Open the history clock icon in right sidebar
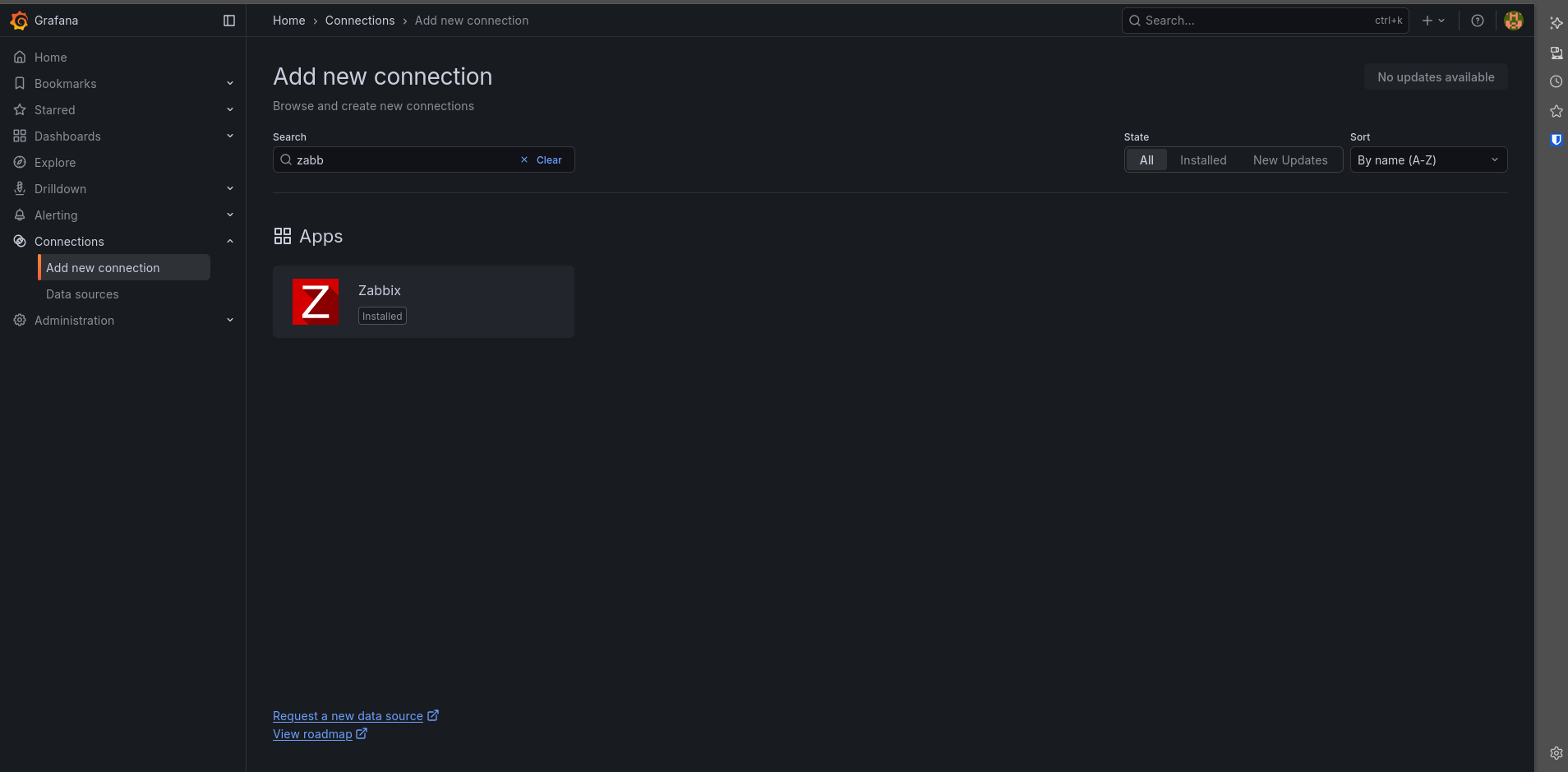The width and height of the screenshot is (1568, 772). (1556, 81)
